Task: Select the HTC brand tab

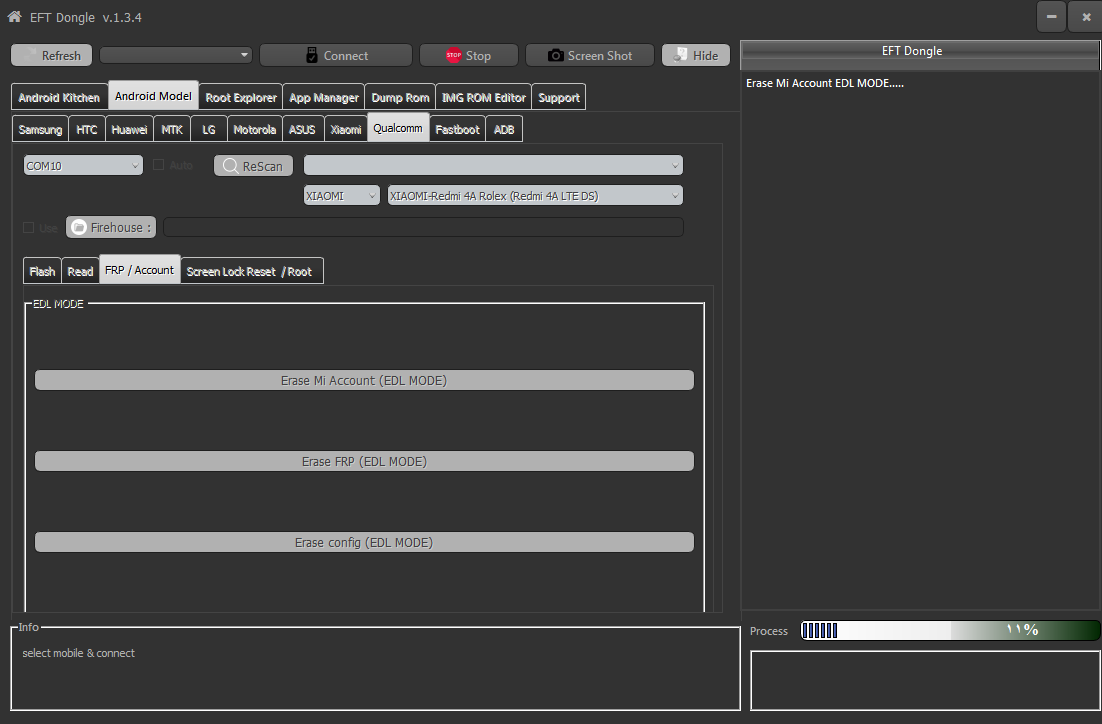Action: click(87, 129)
